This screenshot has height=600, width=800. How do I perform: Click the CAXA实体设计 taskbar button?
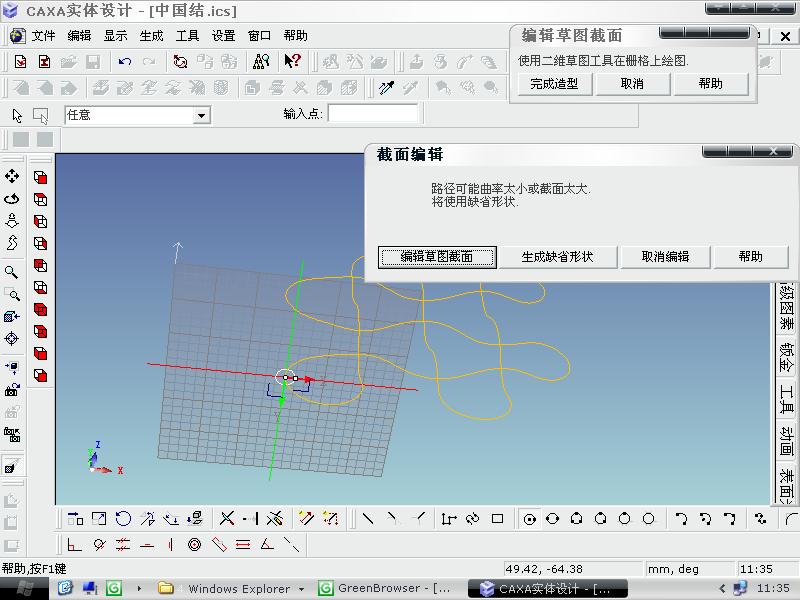[x=547, y=589]
